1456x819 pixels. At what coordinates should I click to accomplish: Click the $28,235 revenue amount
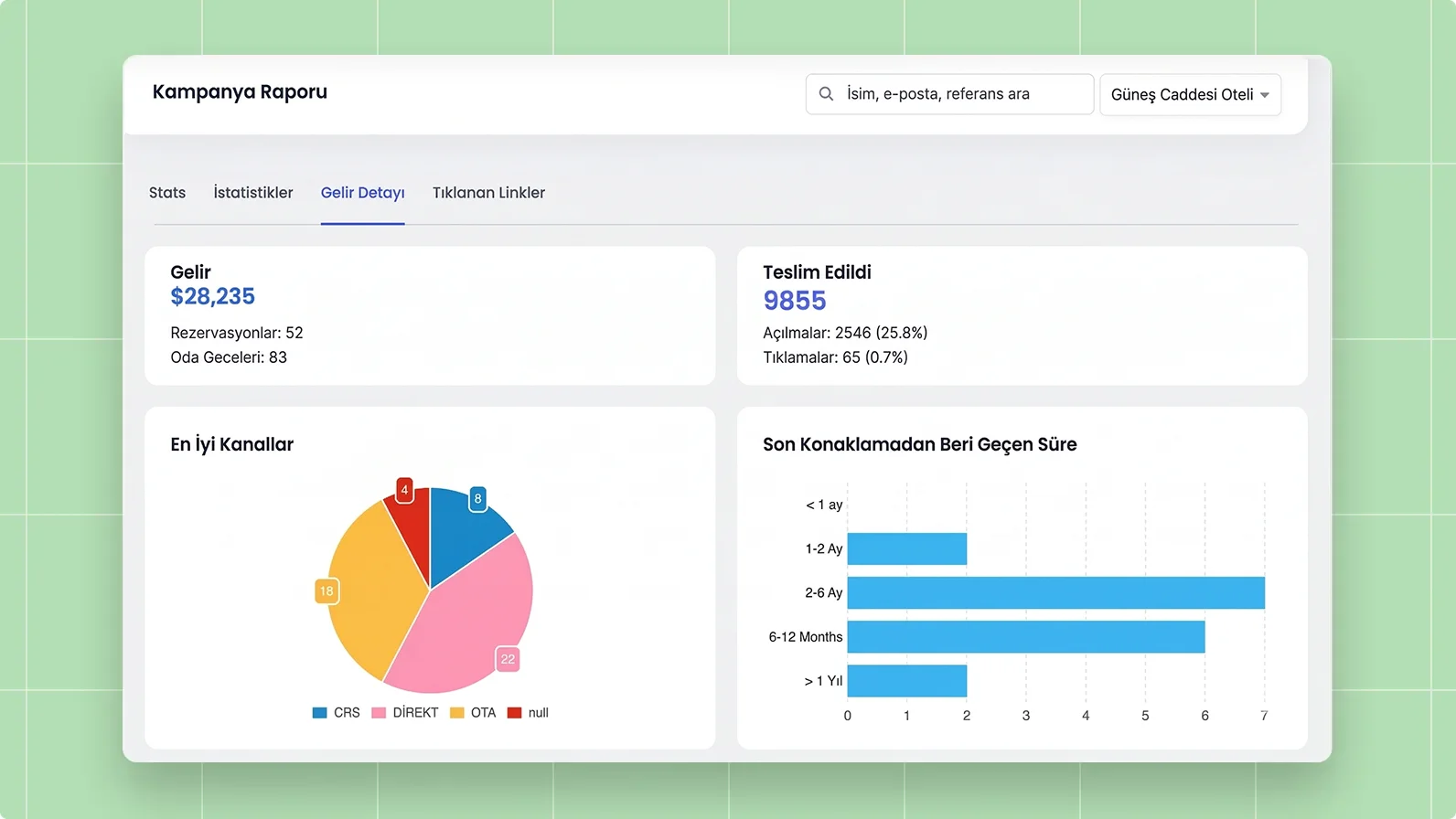pyautogui.click(x=212, y=297)
